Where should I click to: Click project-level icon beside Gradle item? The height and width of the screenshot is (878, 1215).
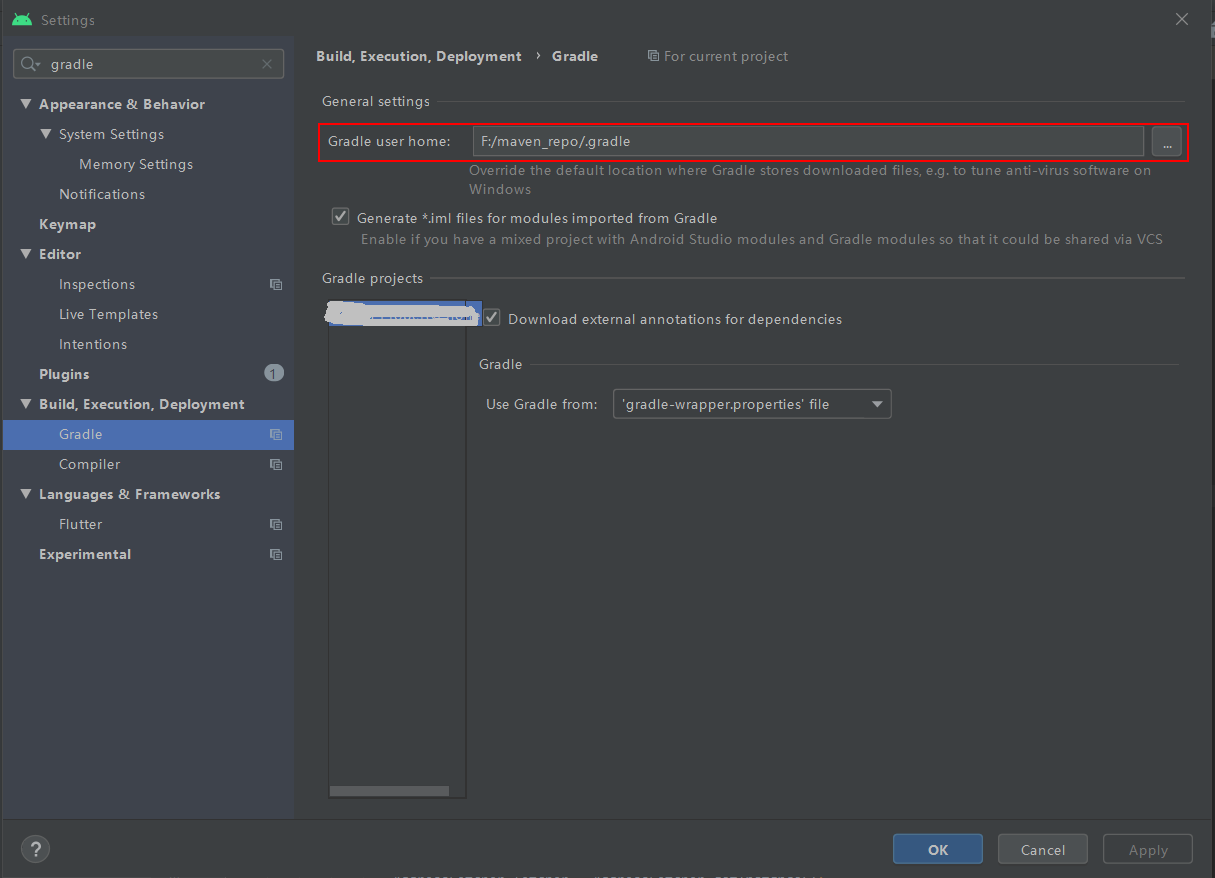pyautogui.click(x=276, y=434)
